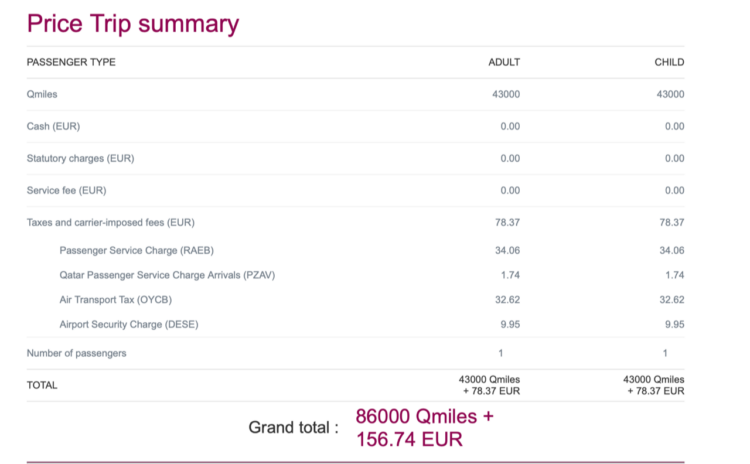Click the 'Grand total :' label
Screen dimensions: 750x464
pyautogui.click(x=294, y=427)
